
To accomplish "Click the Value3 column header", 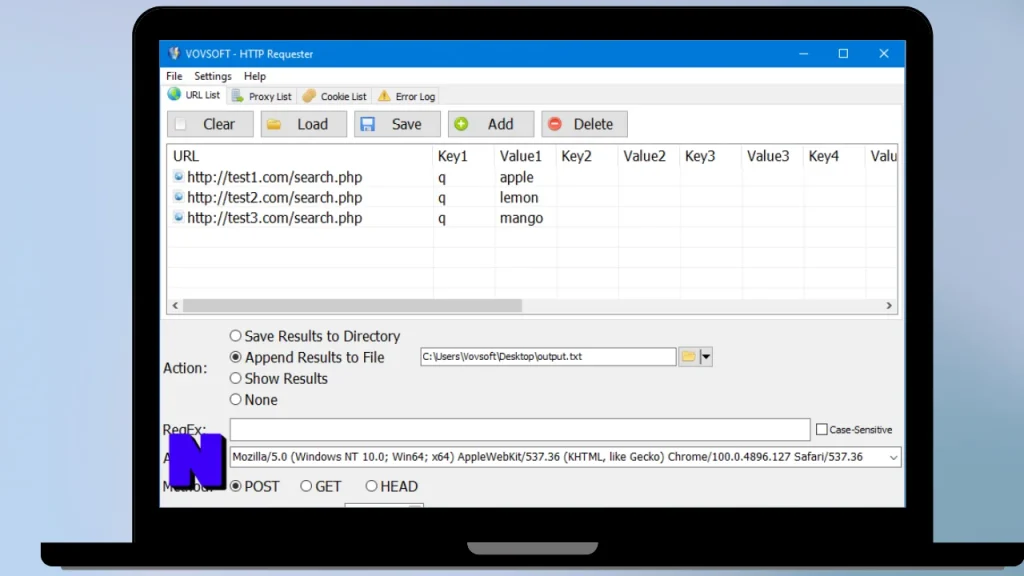I will [x=773, y=156].
